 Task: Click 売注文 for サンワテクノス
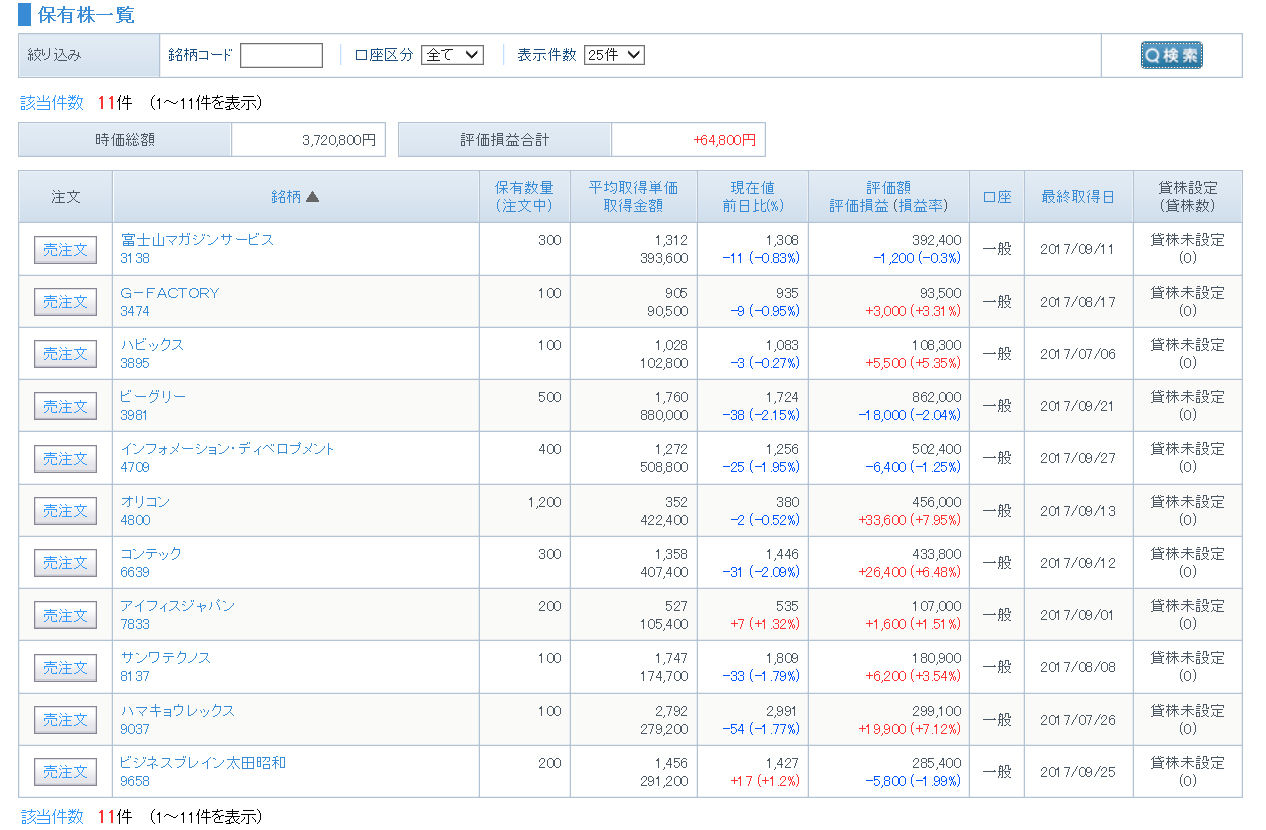[x=65, y=668]
